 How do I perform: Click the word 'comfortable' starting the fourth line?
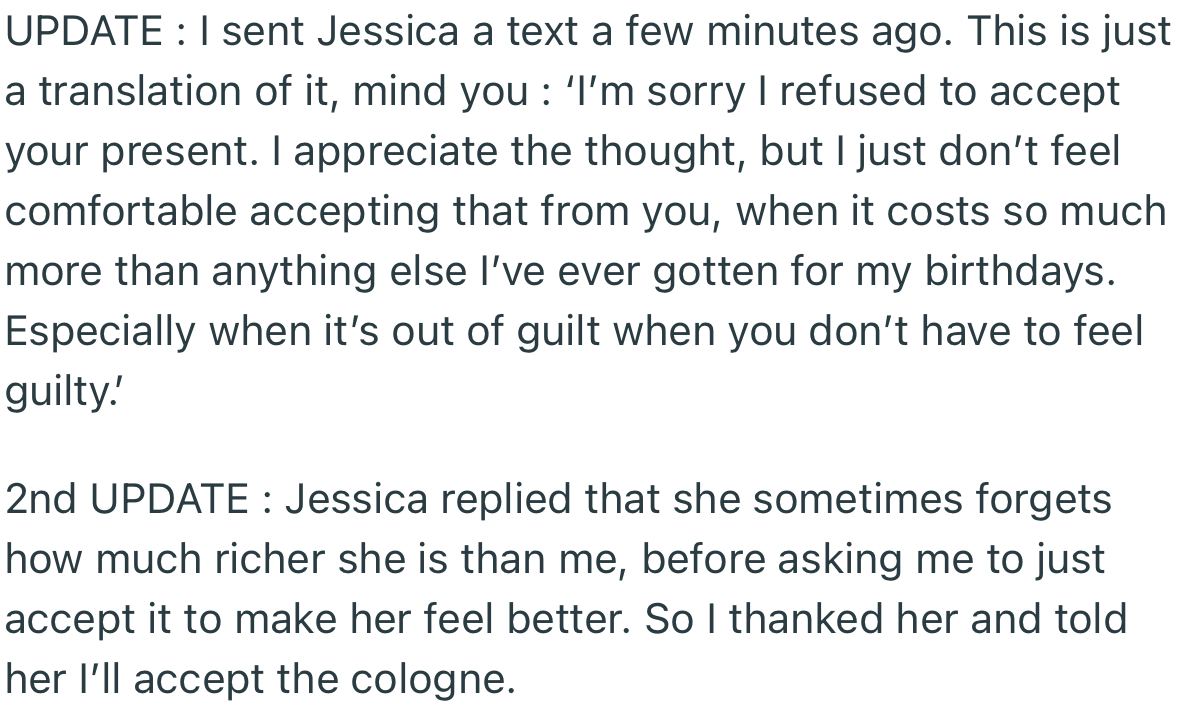point(121,212)
